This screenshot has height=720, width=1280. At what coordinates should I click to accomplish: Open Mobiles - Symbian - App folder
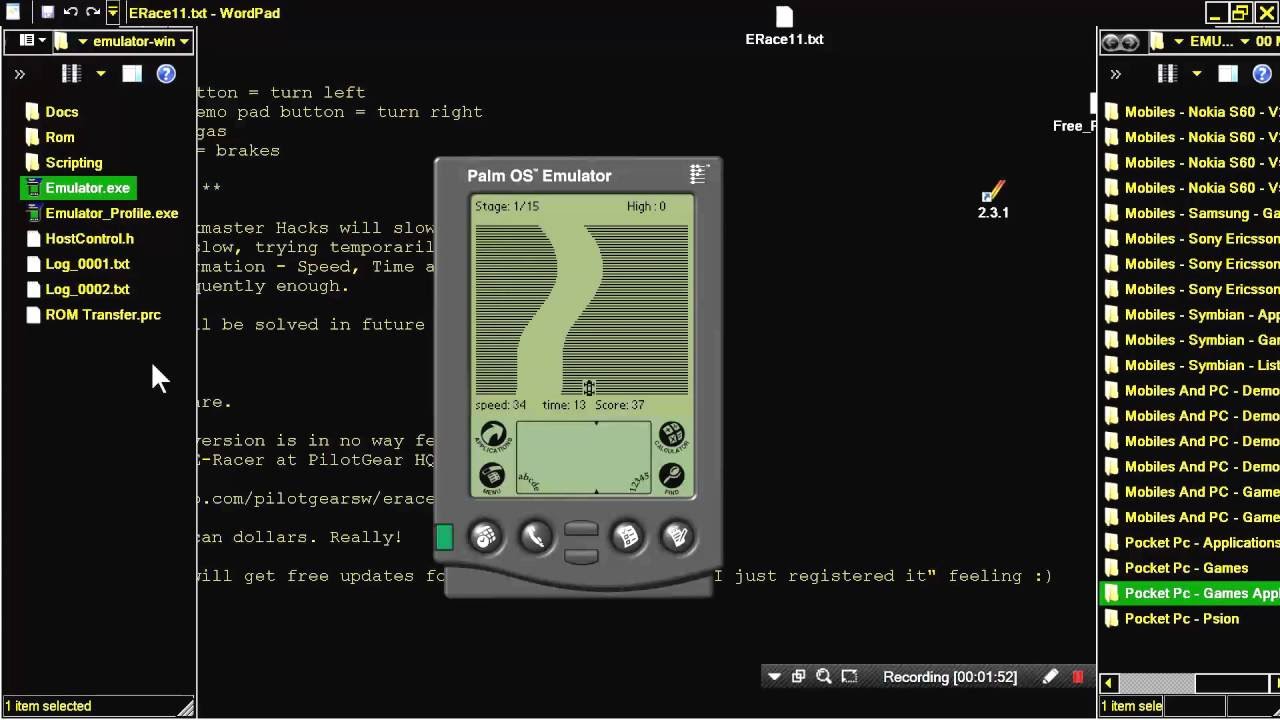tap(1190, 314)
